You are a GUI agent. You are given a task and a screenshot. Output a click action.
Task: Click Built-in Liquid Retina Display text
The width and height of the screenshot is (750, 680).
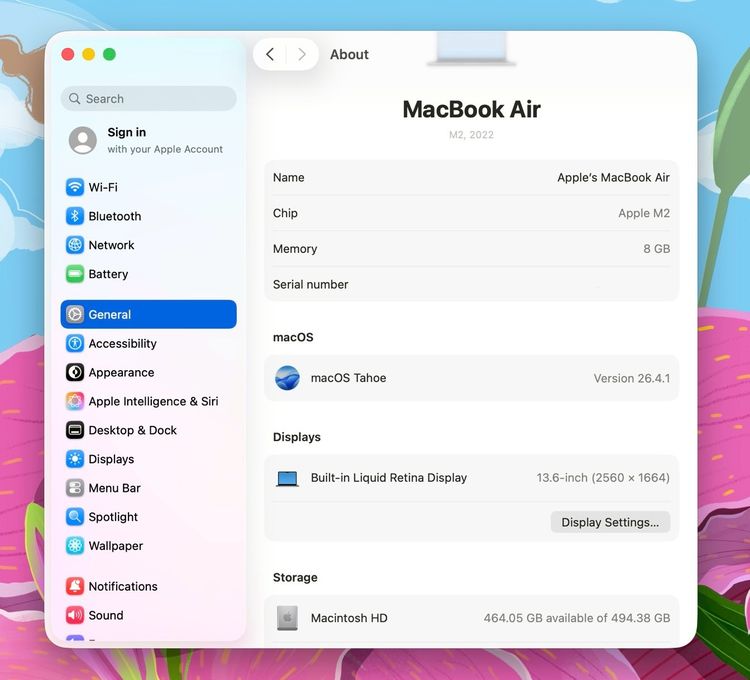pos(389,478)
